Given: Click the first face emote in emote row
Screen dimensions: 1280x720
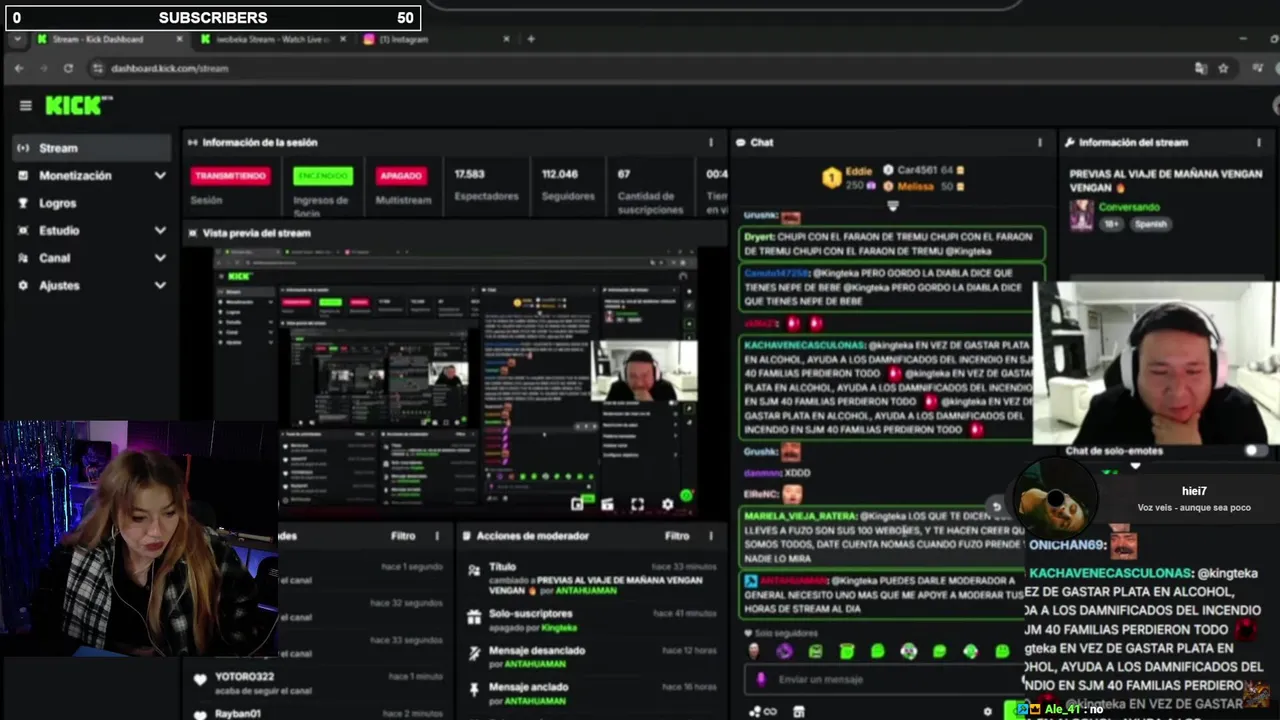Looking at the screenshot, I should pos(753,652).
